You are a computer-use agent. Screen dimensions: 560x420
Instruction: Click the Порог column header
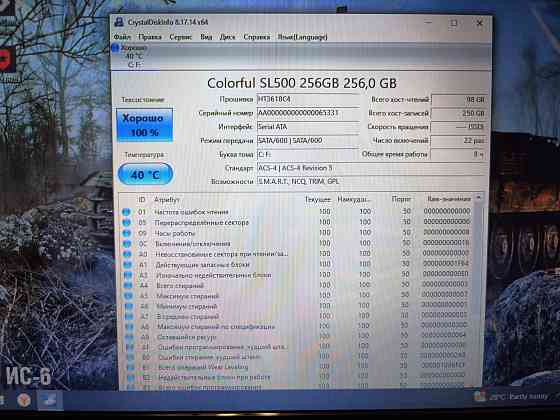pyautogui.click(x=401, y=199)
